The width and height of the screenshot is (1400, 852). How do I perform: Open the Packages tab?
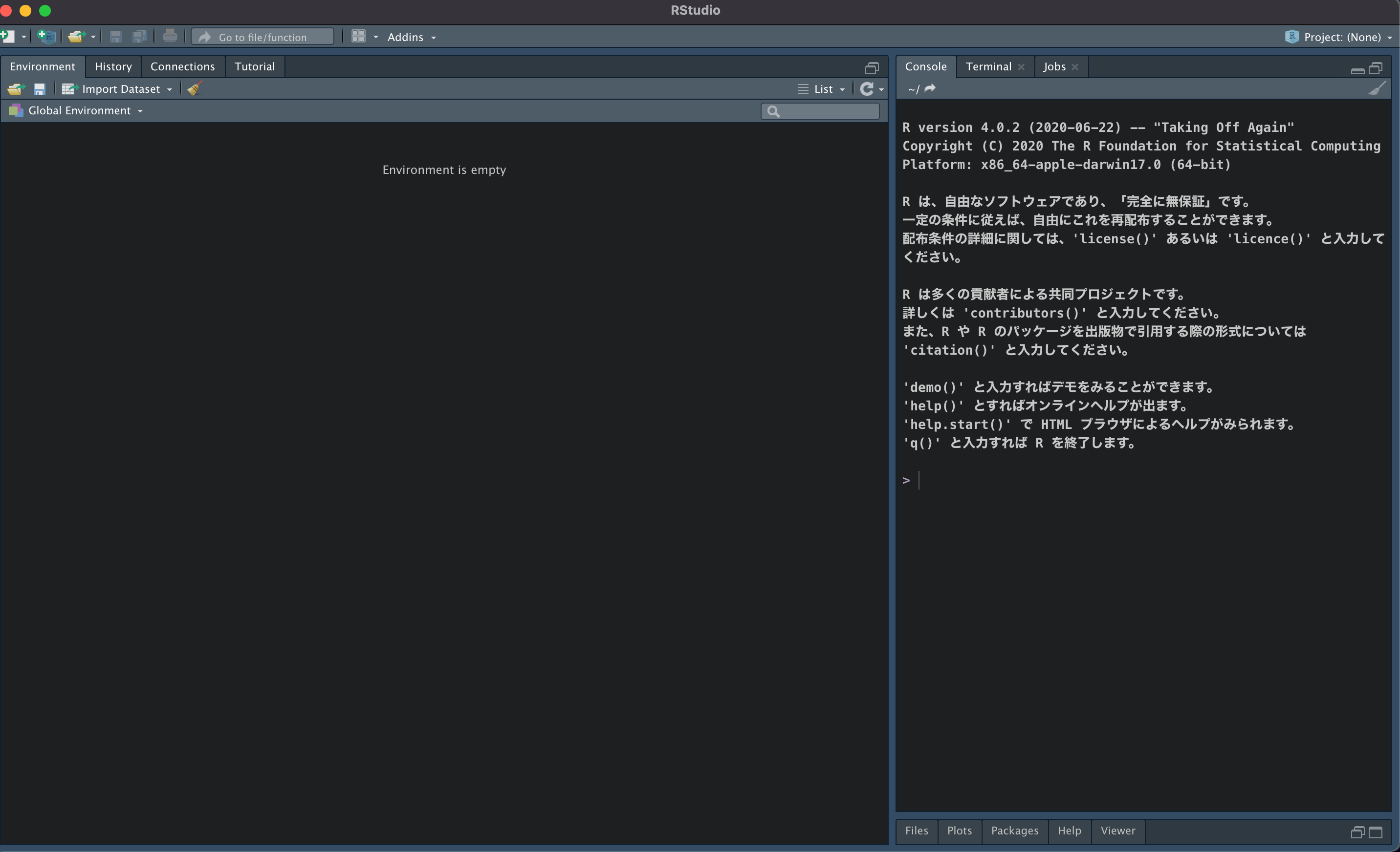point(1014,830)
